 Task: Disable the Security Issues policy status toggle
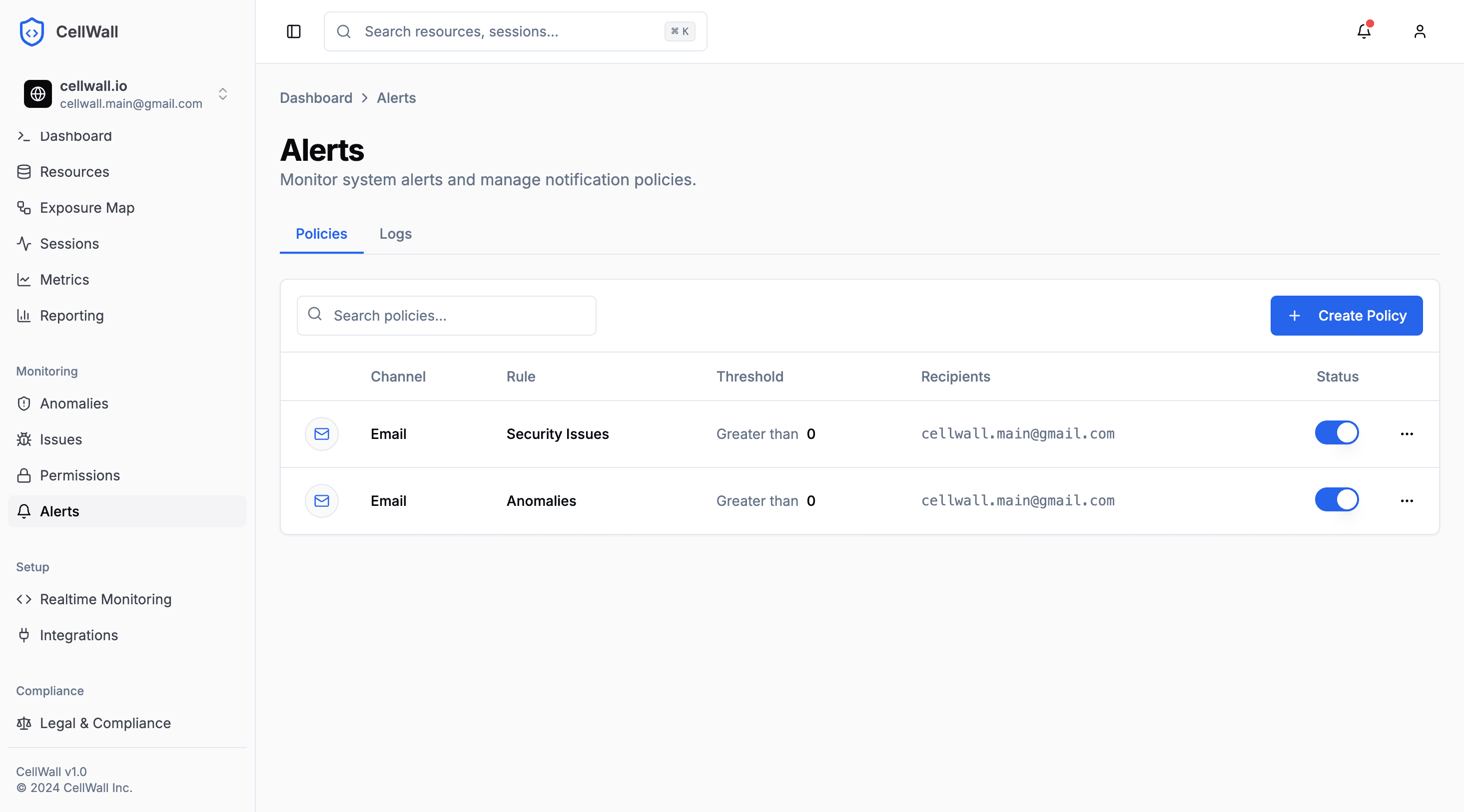pos(1337,432)
